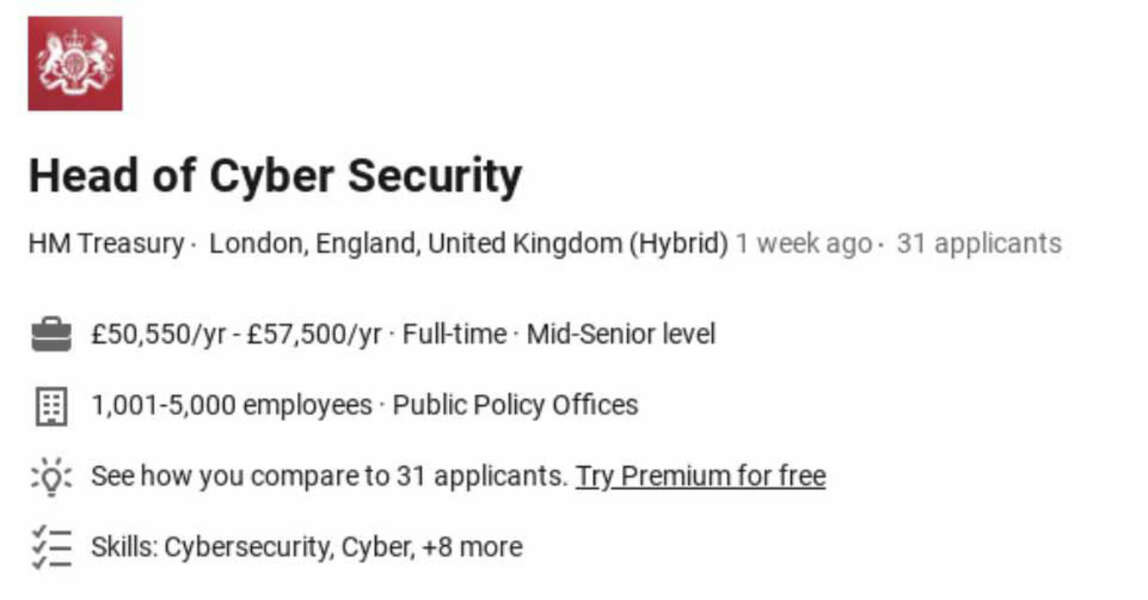Click the building icon beside employee count

coord(51,406)
